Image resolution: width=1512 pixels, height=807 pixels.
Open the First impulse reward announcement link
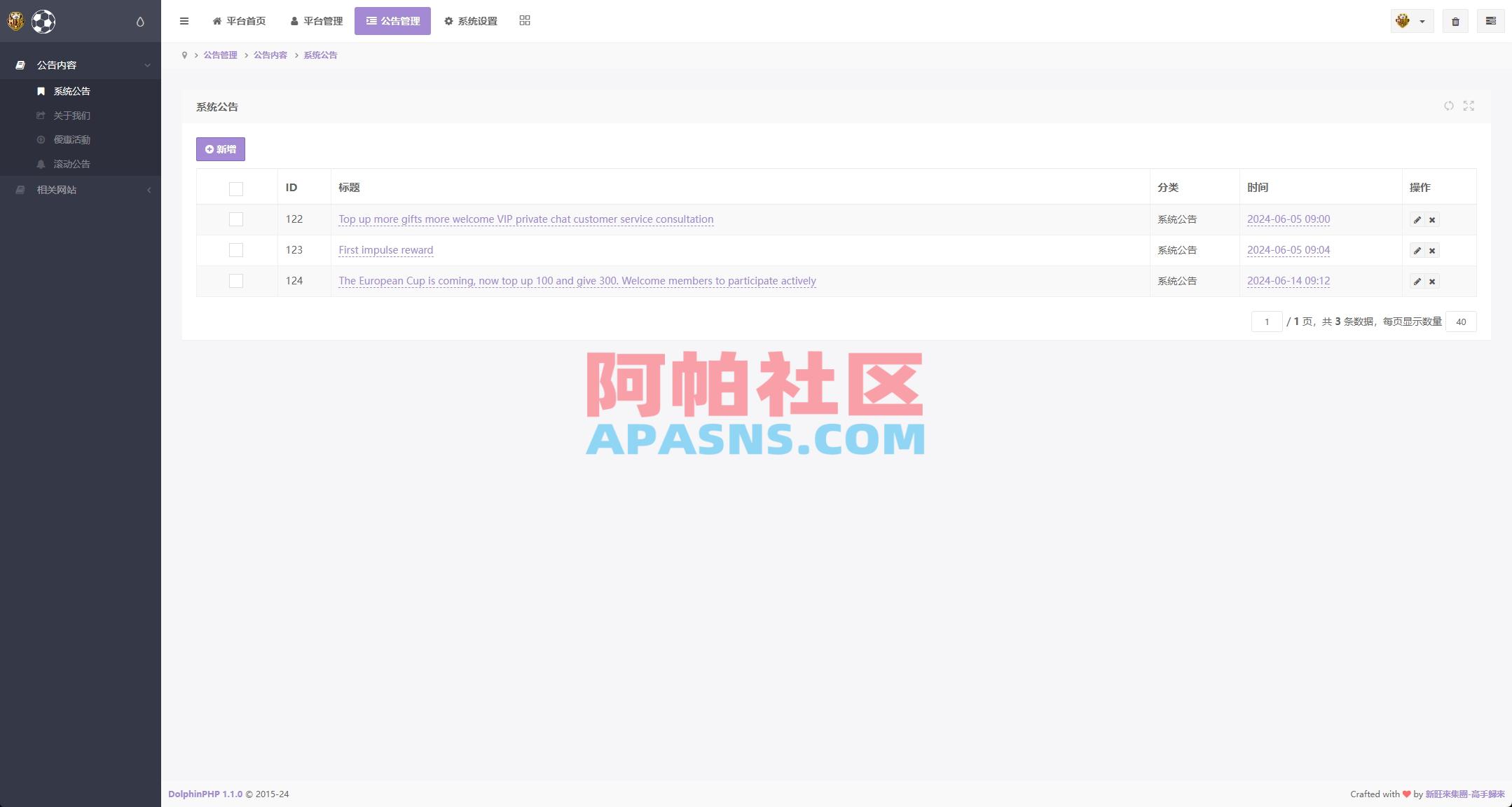click(385, 250)
